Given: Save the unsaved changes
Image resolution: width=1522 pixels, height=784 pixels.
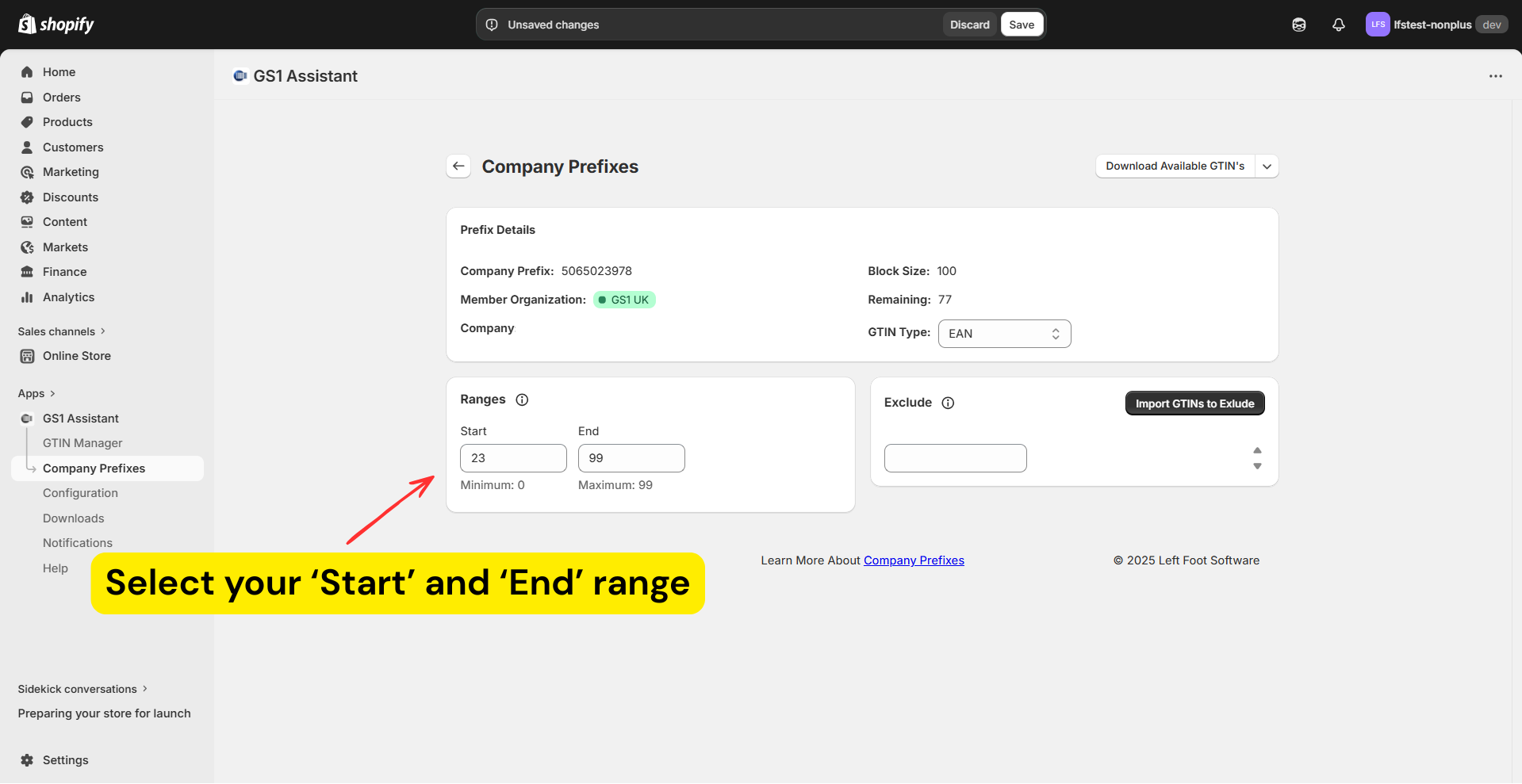Looking at the screenshot, I should tap(1022, 25).
